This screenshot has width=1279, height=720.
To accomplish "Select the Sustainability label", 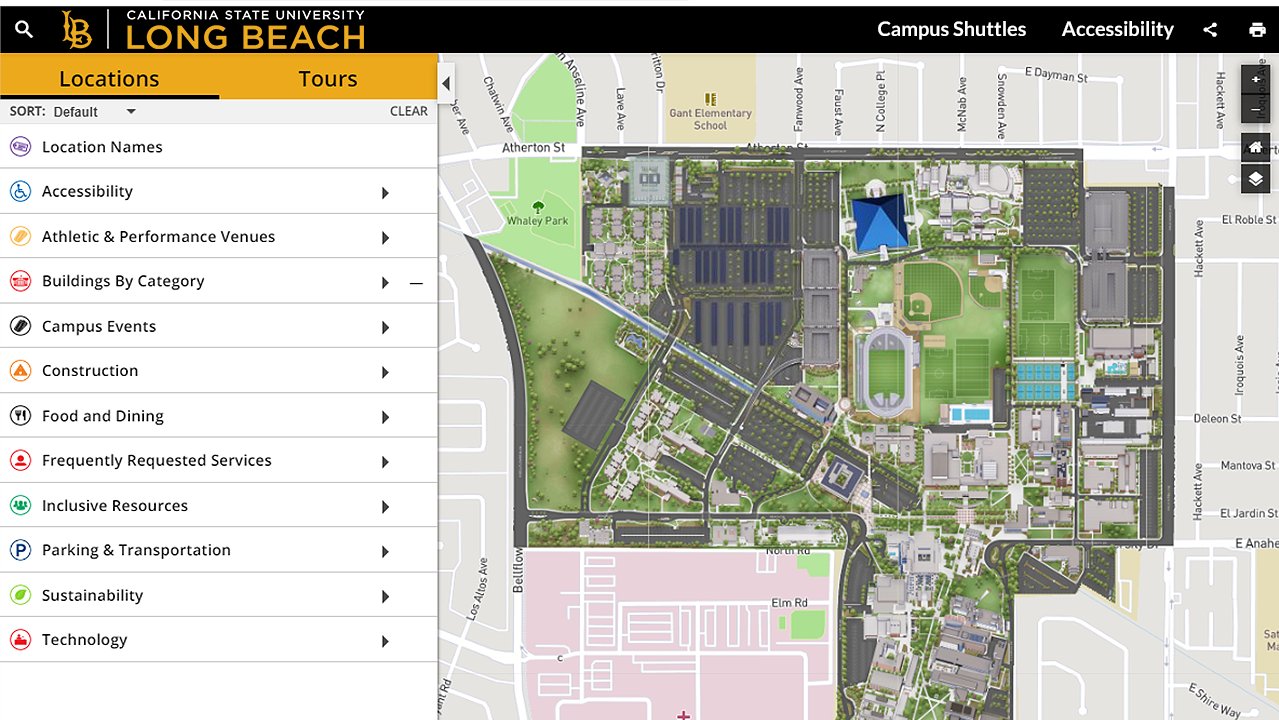I will tap(92, 595).
